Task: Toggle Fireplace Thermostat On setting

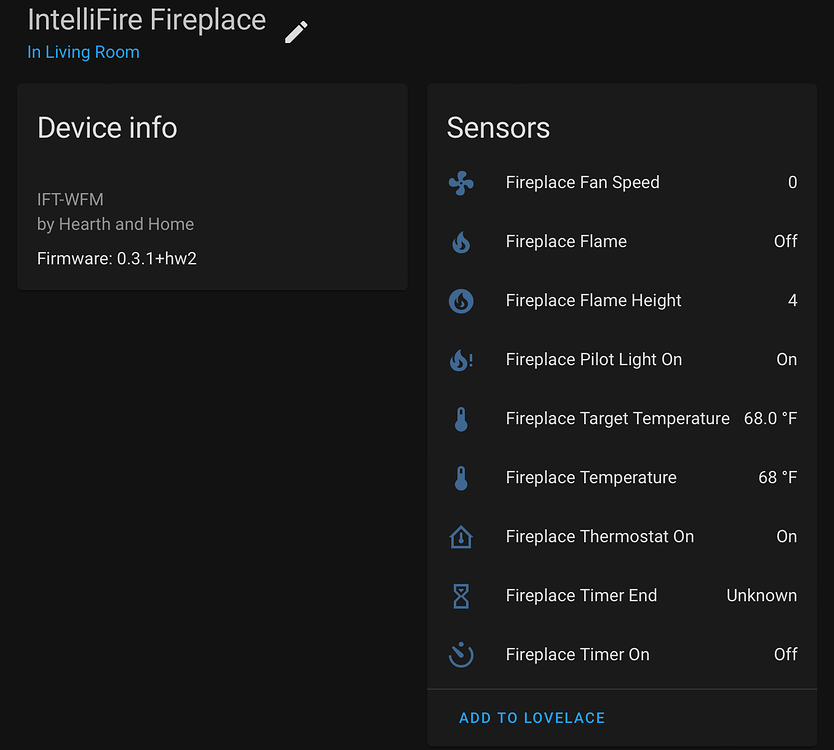Action: (x=787, y=537)
